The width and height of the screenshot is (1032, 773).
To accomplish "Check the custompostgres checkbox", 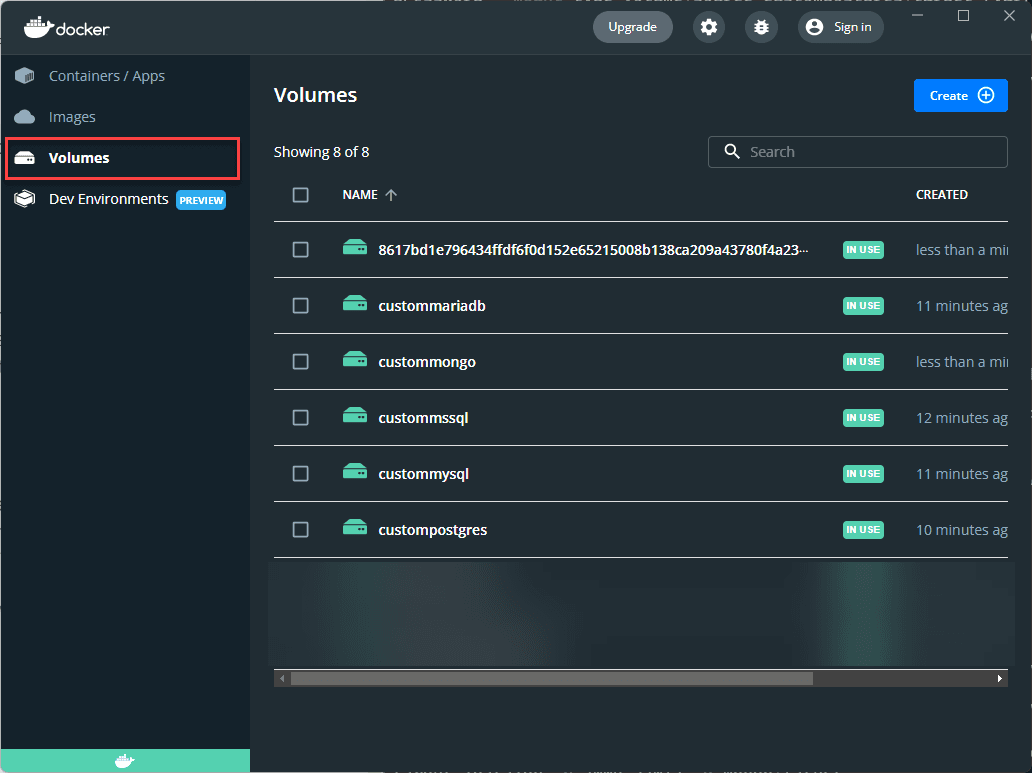I will (301, 529).
